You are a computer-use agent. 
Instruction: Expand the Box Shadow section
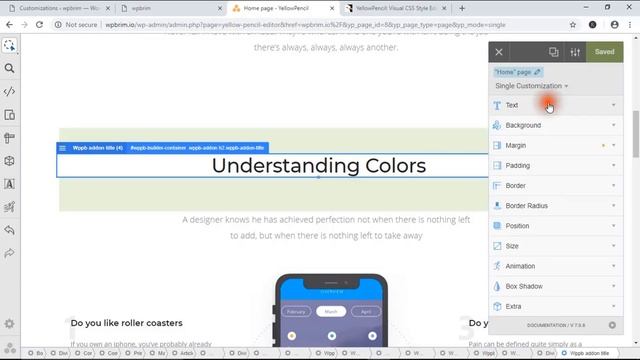(556, 286)
